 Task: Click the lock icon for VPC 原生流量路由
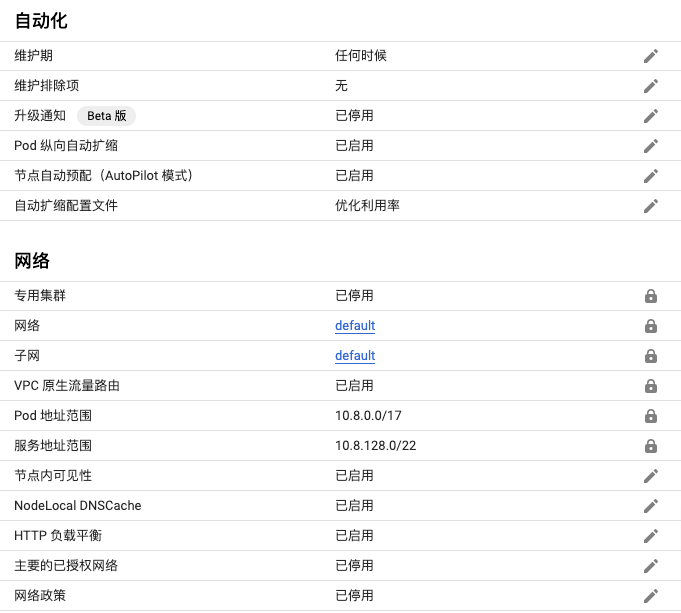click(651, 386)
